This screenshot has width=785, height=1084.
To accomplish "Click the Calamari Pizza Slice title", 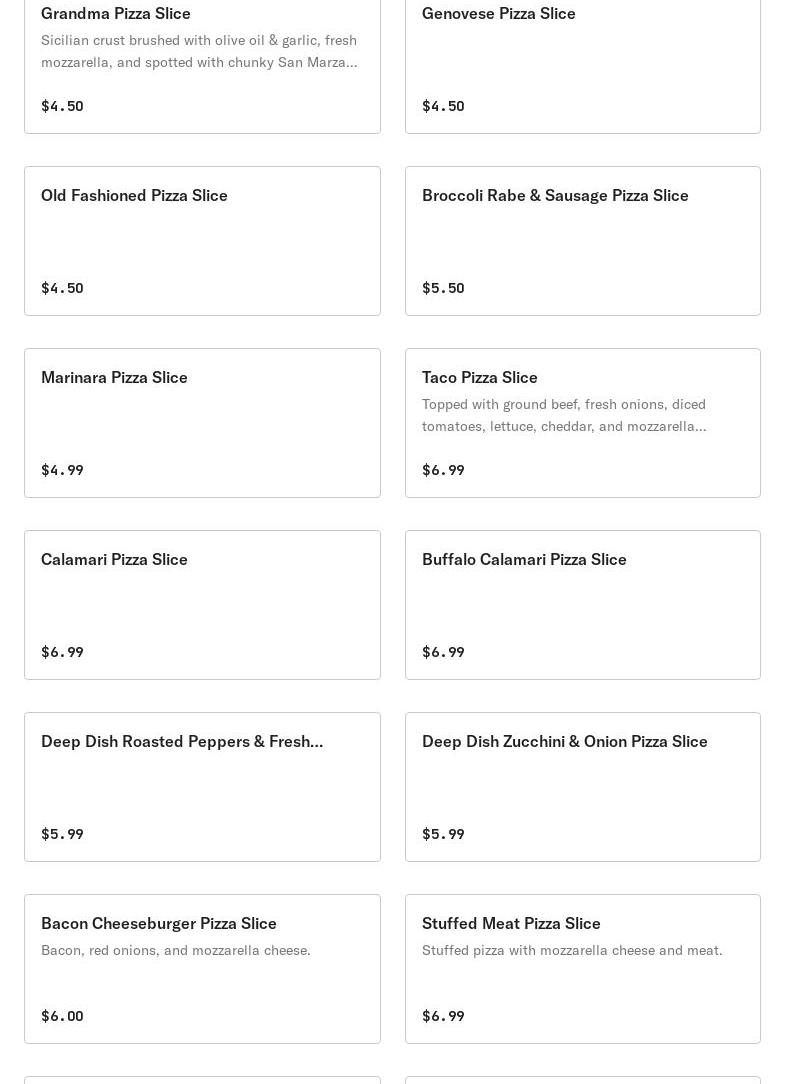I will click(114, 559).
